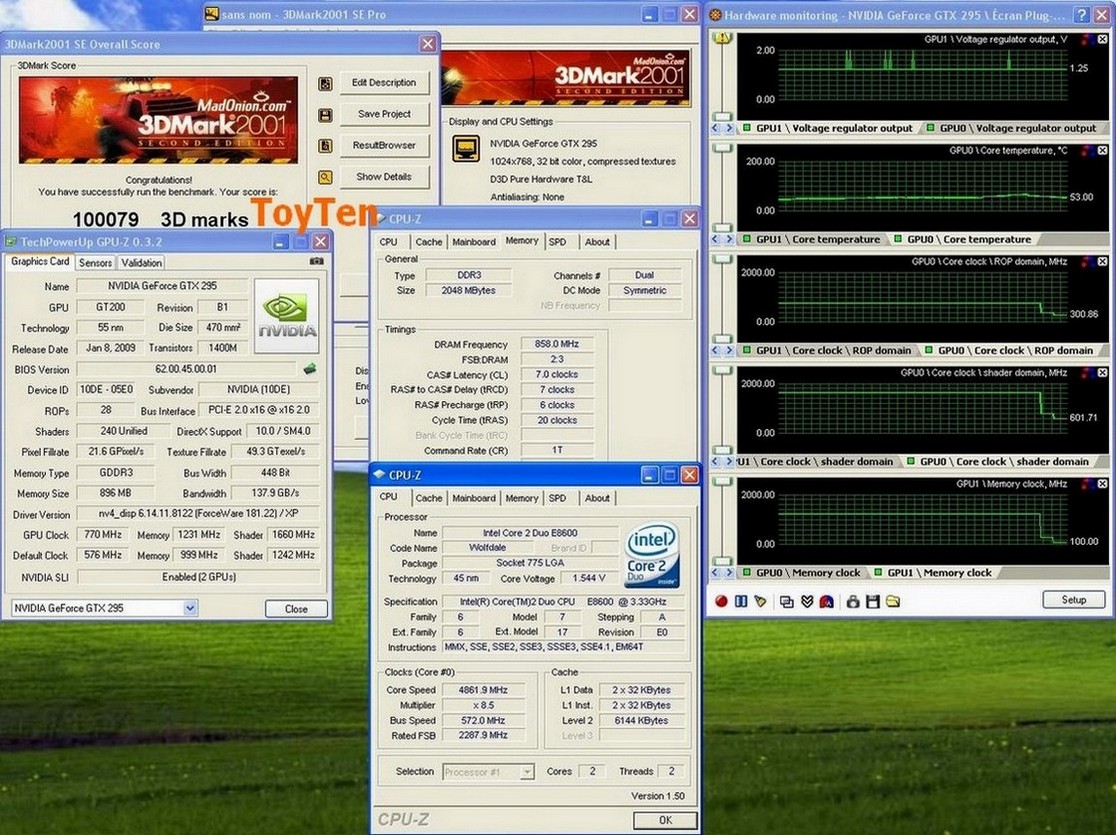
Task: Select GPU0 \ Memory clock graph tab
Action: (801, 572)
